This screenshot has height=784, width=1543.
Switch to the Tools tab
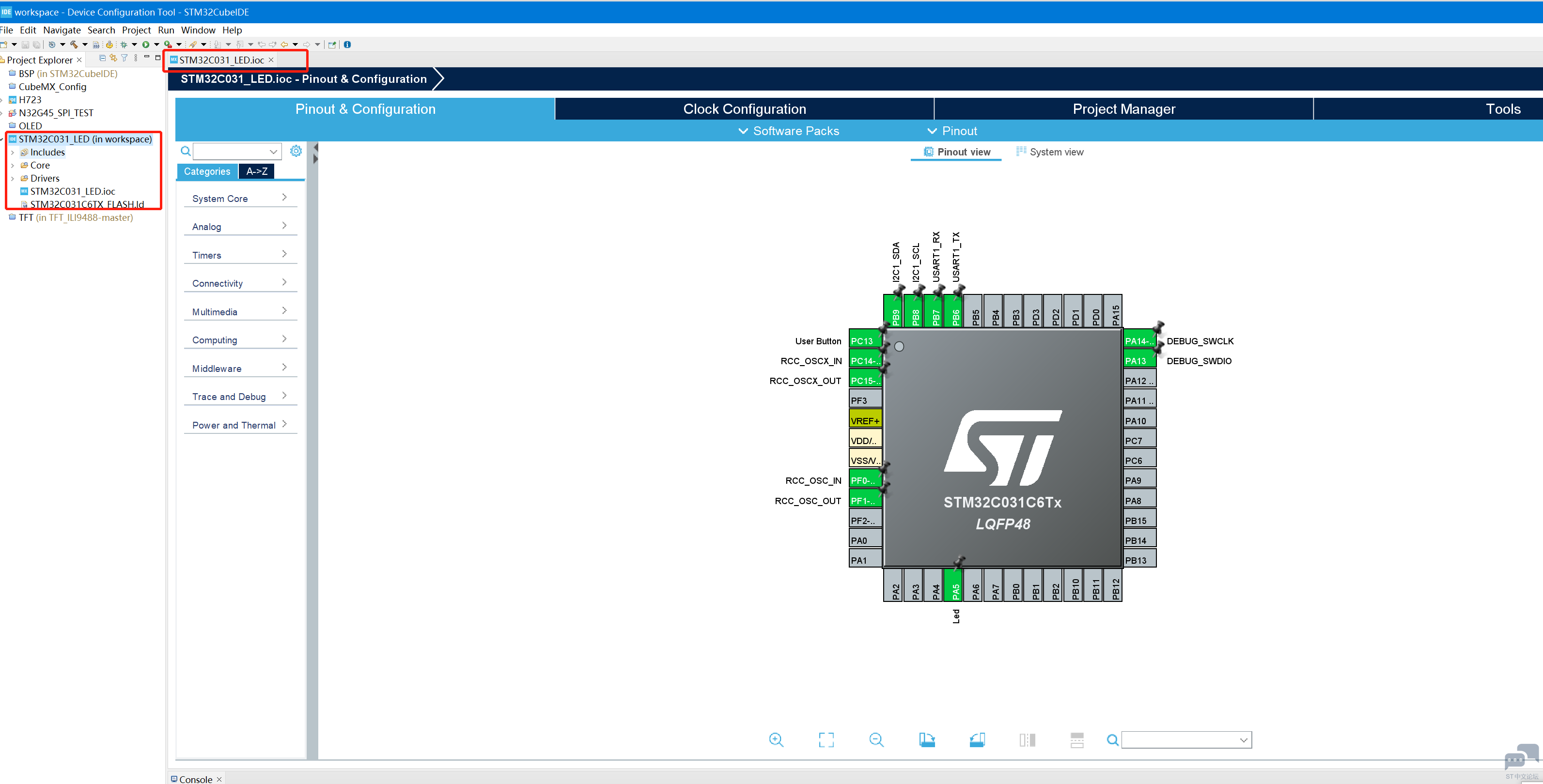(x=1503, y=109)
